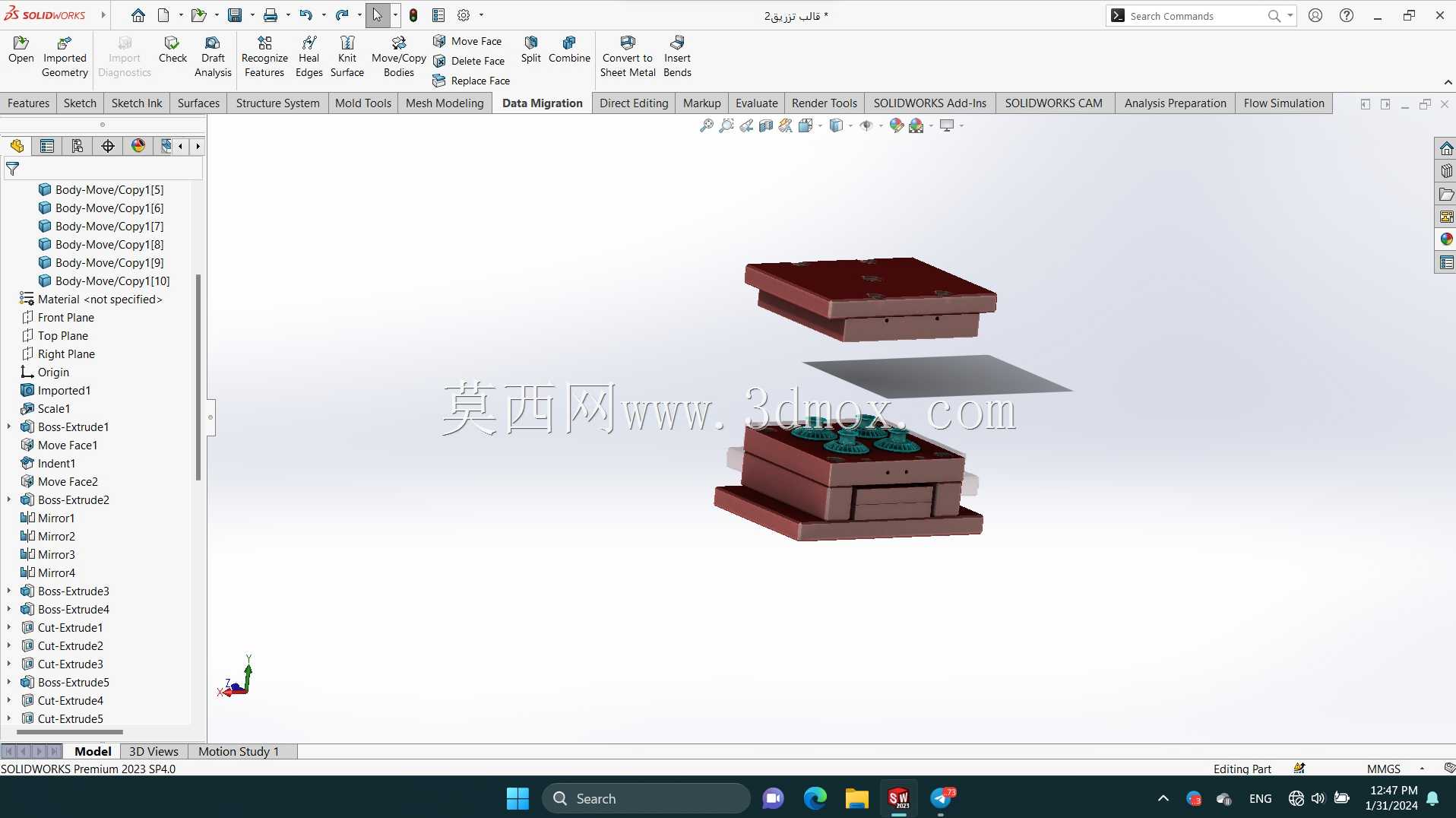The width and height of the screenshot is (1456, 818).
Task: Open Telegram from taskbar
Action: coord(942,798)
